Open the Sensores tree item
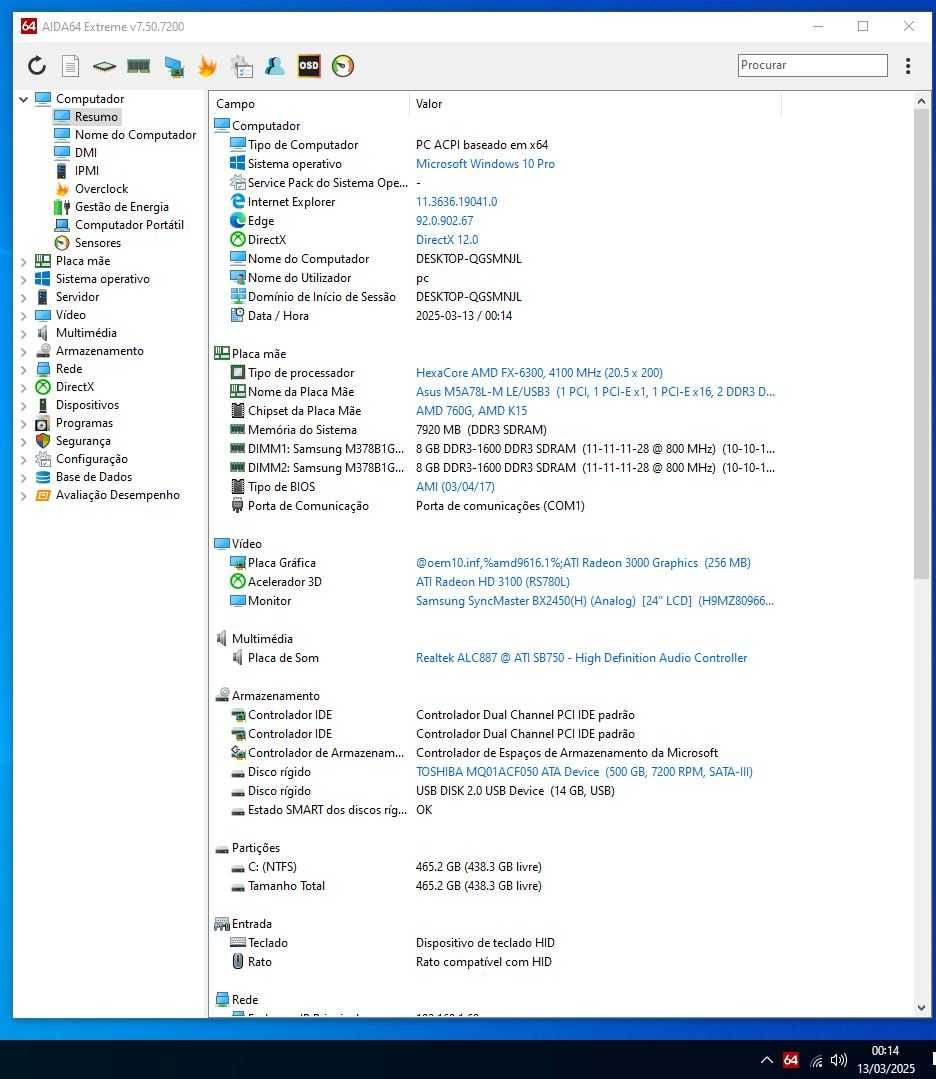 [x=98, y=242]
